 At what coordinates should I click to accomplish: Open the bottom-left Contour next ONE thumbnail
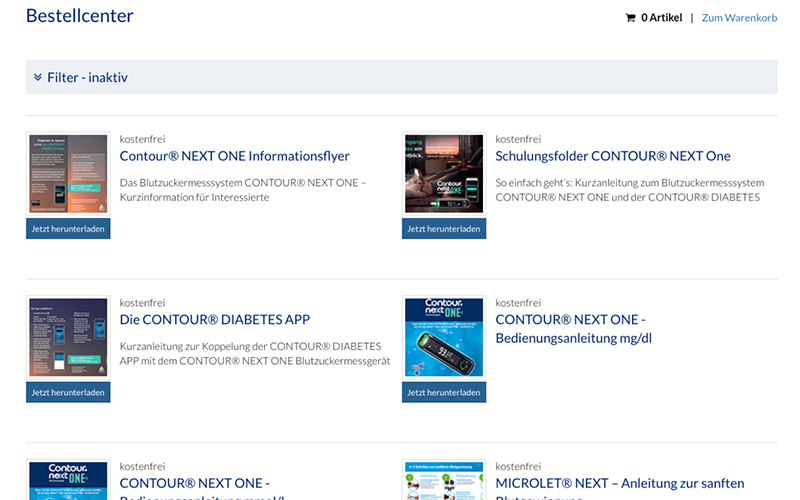(68, 481)
